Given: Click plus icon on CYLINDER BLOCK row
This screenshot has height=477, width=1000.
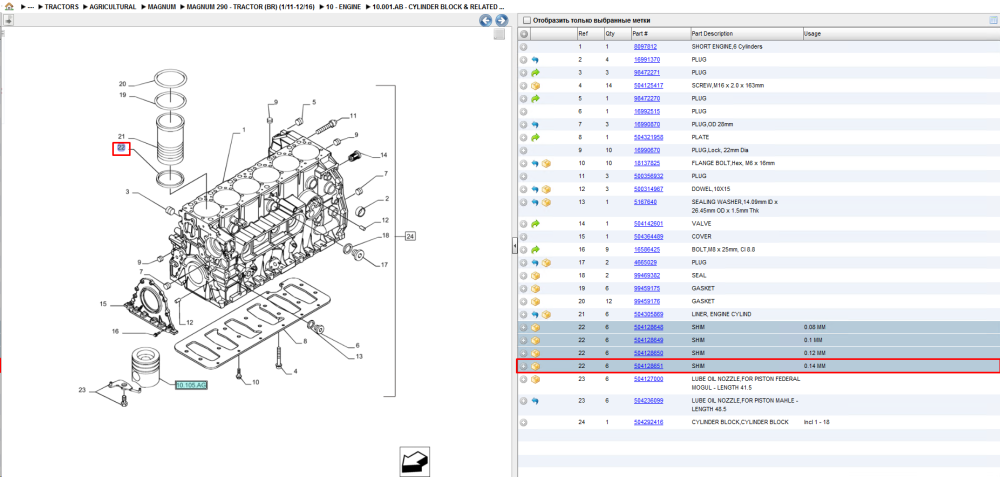Looking at the screenshot, I should [524, 422].
